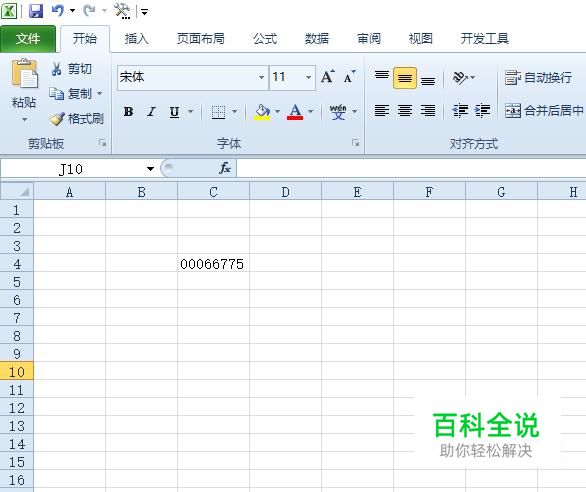
Task: Toggle align text right
Action: pos(428,111)
